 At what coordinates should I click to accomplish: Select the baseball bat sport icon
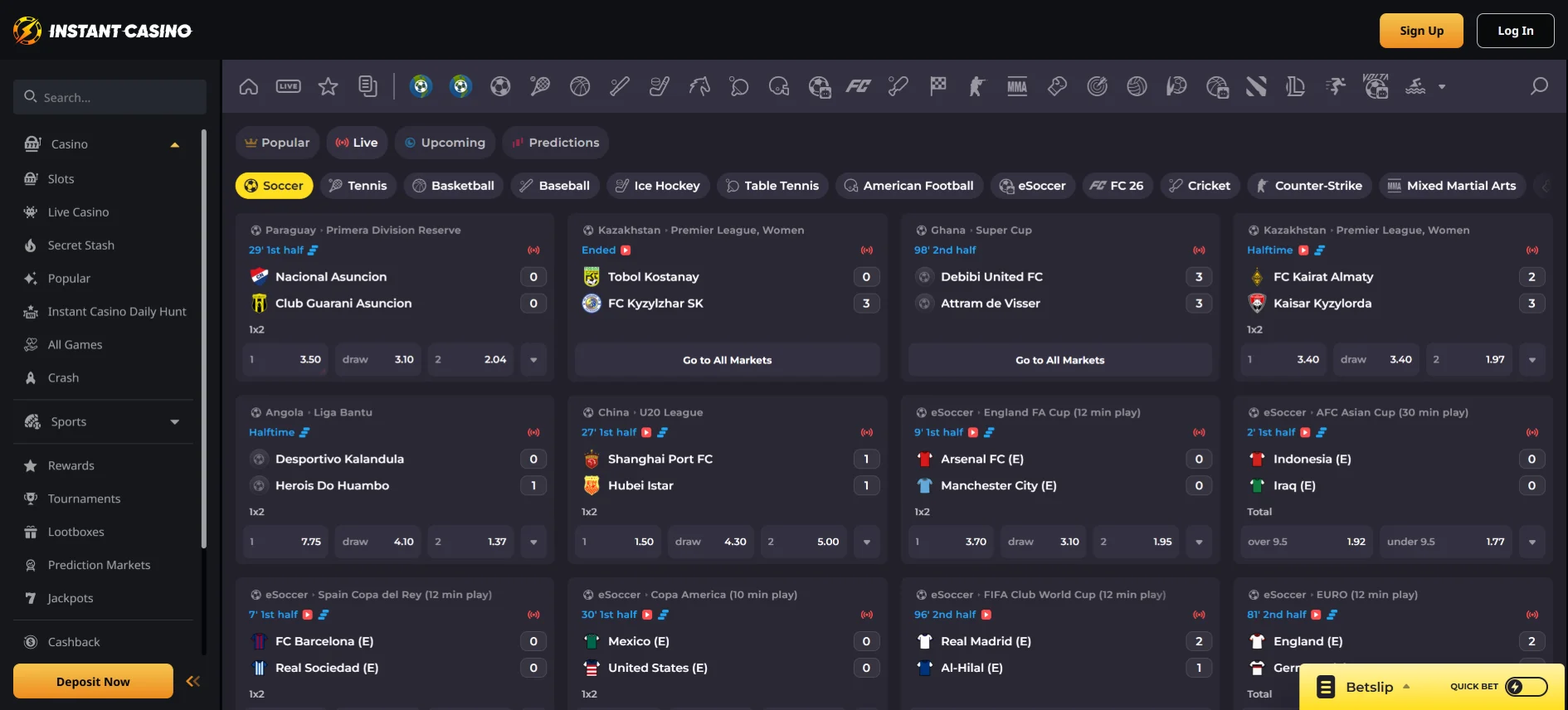pos(620,86)
